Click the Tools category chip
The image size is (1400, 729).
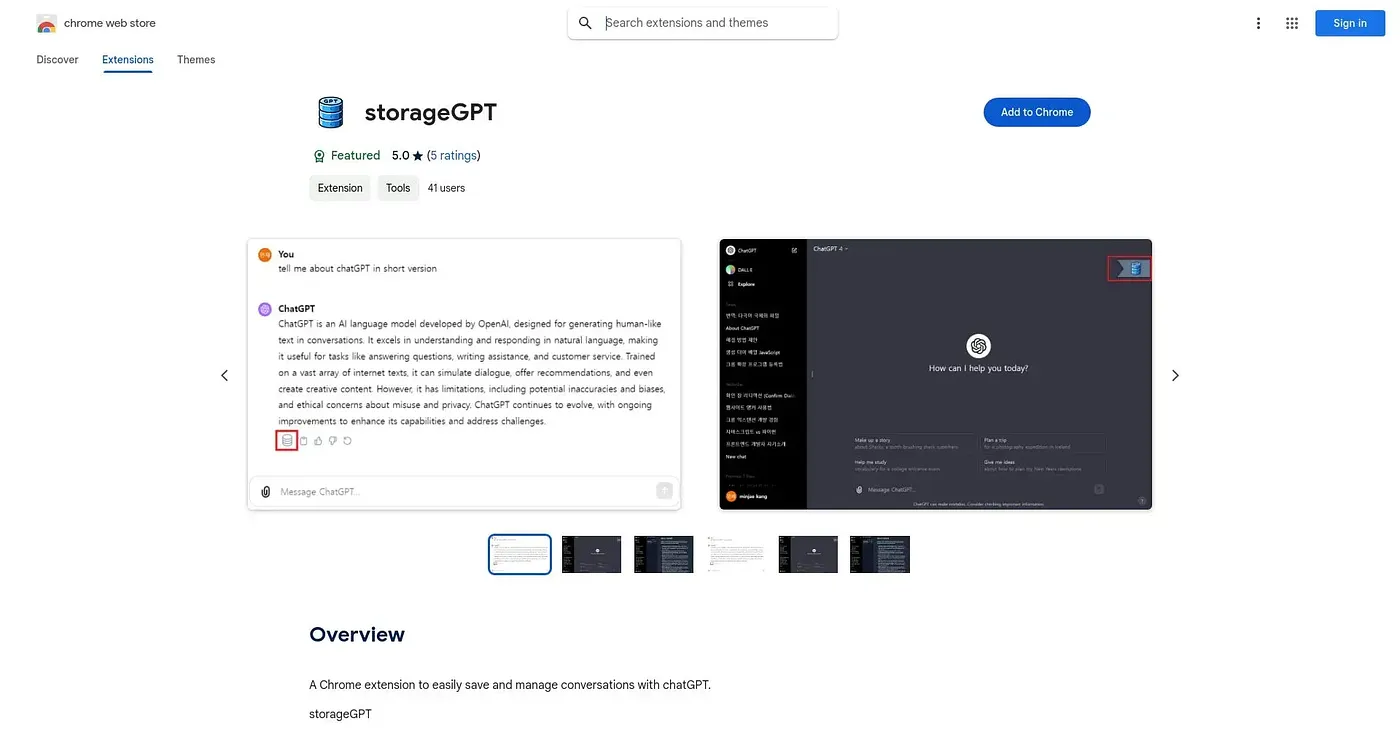coord(398,188)
